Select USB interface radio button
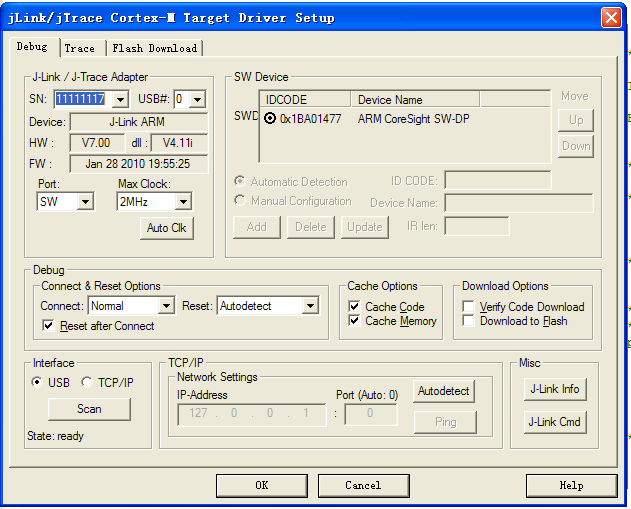Viewport: 631px width, 509px height. (x=37, y=382)
